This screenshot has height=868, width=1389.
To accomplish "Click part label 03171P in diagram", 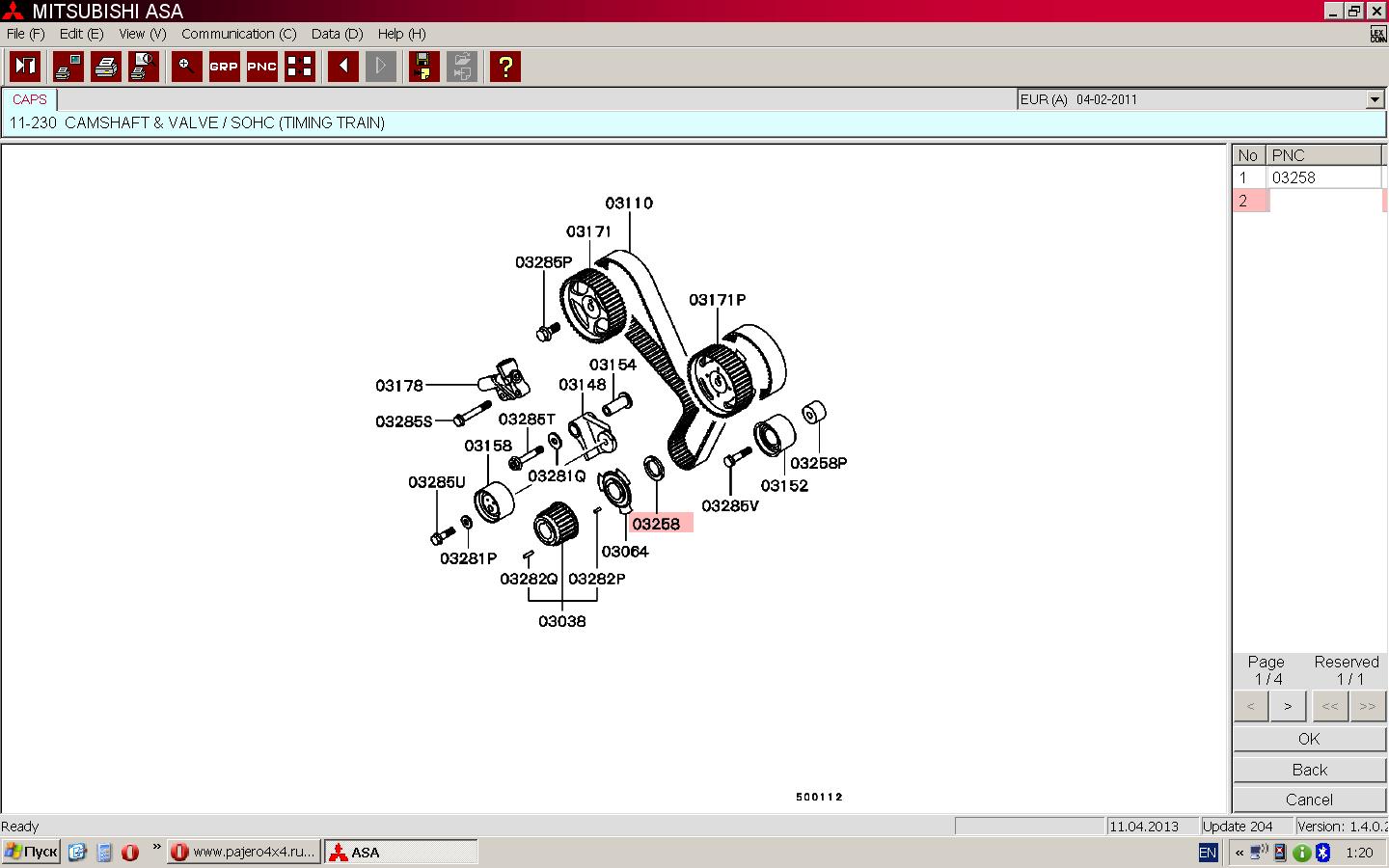I will pyautogui.click(x=717, y=300).
